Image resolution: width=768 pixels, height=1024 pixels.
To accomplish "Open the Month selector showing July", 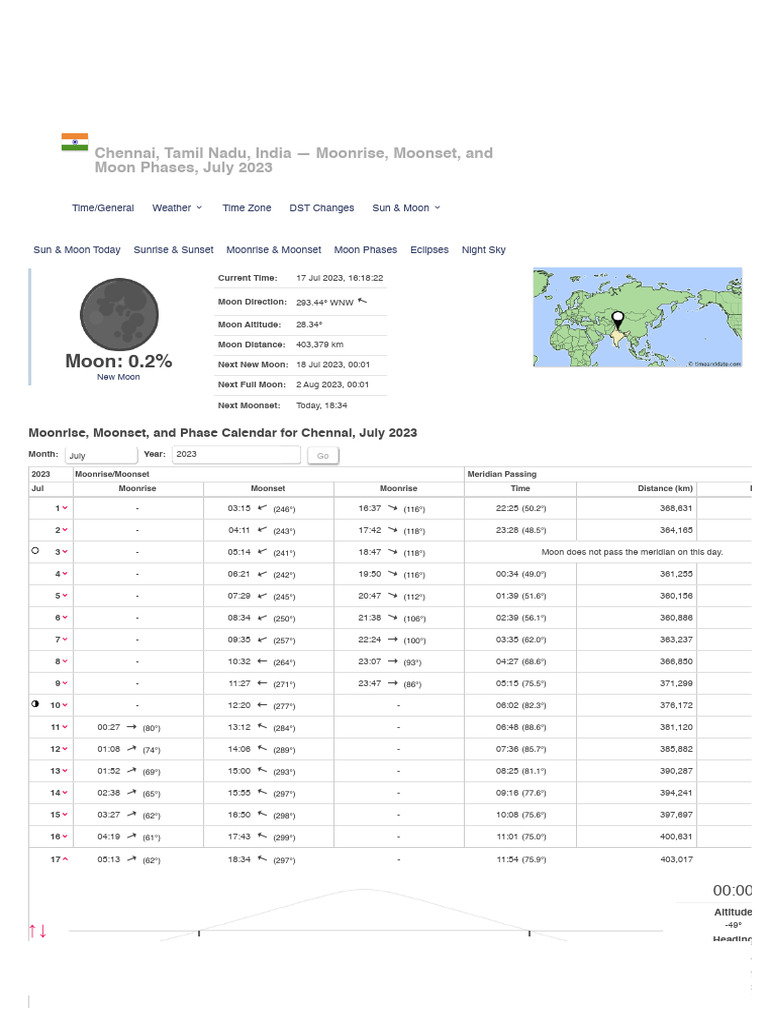I will click(101, 455).
